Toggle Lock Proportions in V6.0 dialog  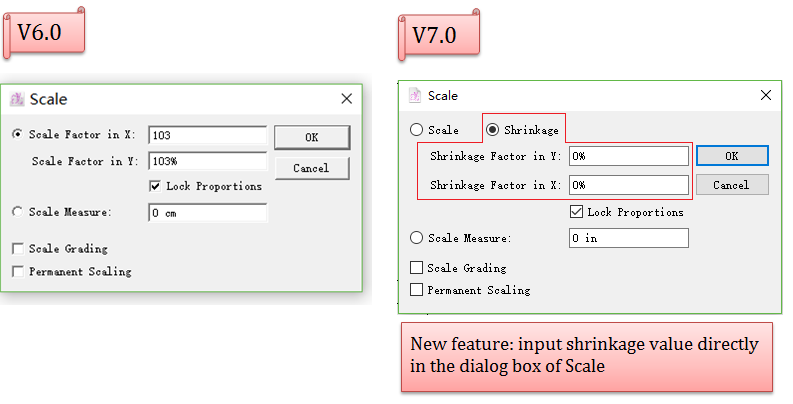[155, 186]
